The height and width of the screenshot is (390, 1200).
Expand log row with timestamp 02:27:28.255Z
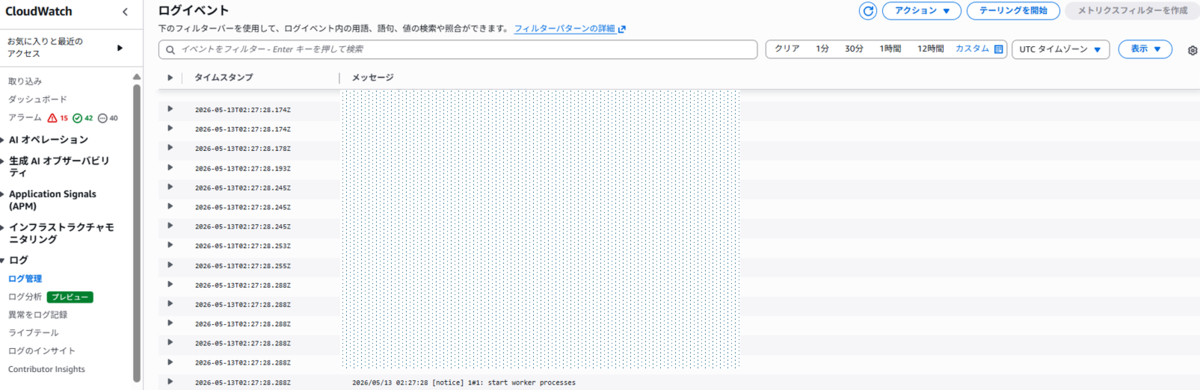tap(170, 265)
